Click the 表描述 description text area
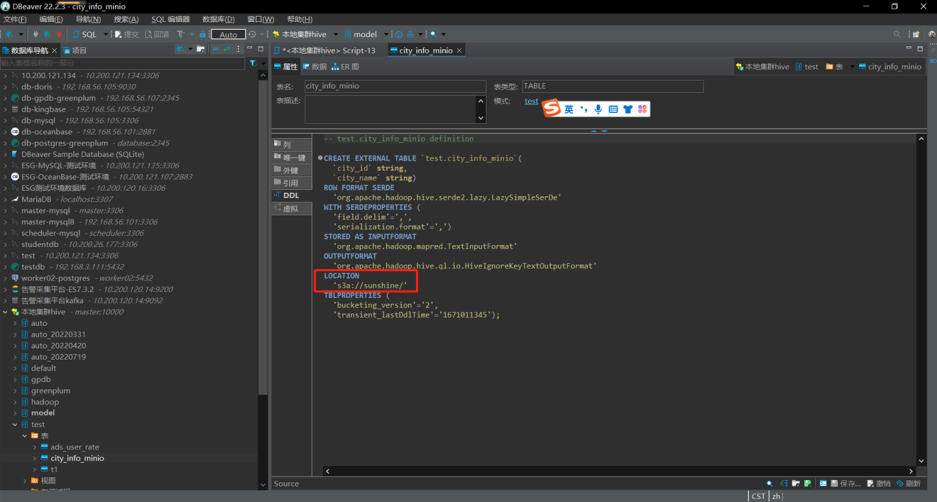Image resolution: width=937 pixels, height=502 pixels. coord(390,109)
